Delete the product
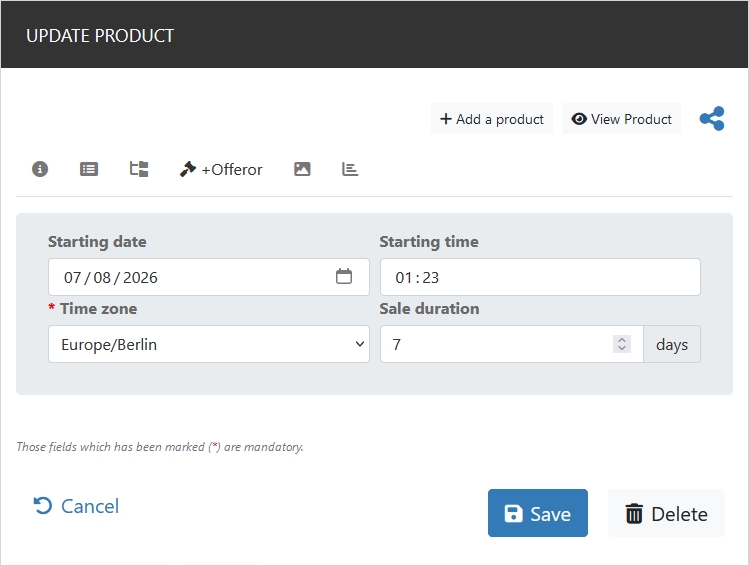 point(666,513)
